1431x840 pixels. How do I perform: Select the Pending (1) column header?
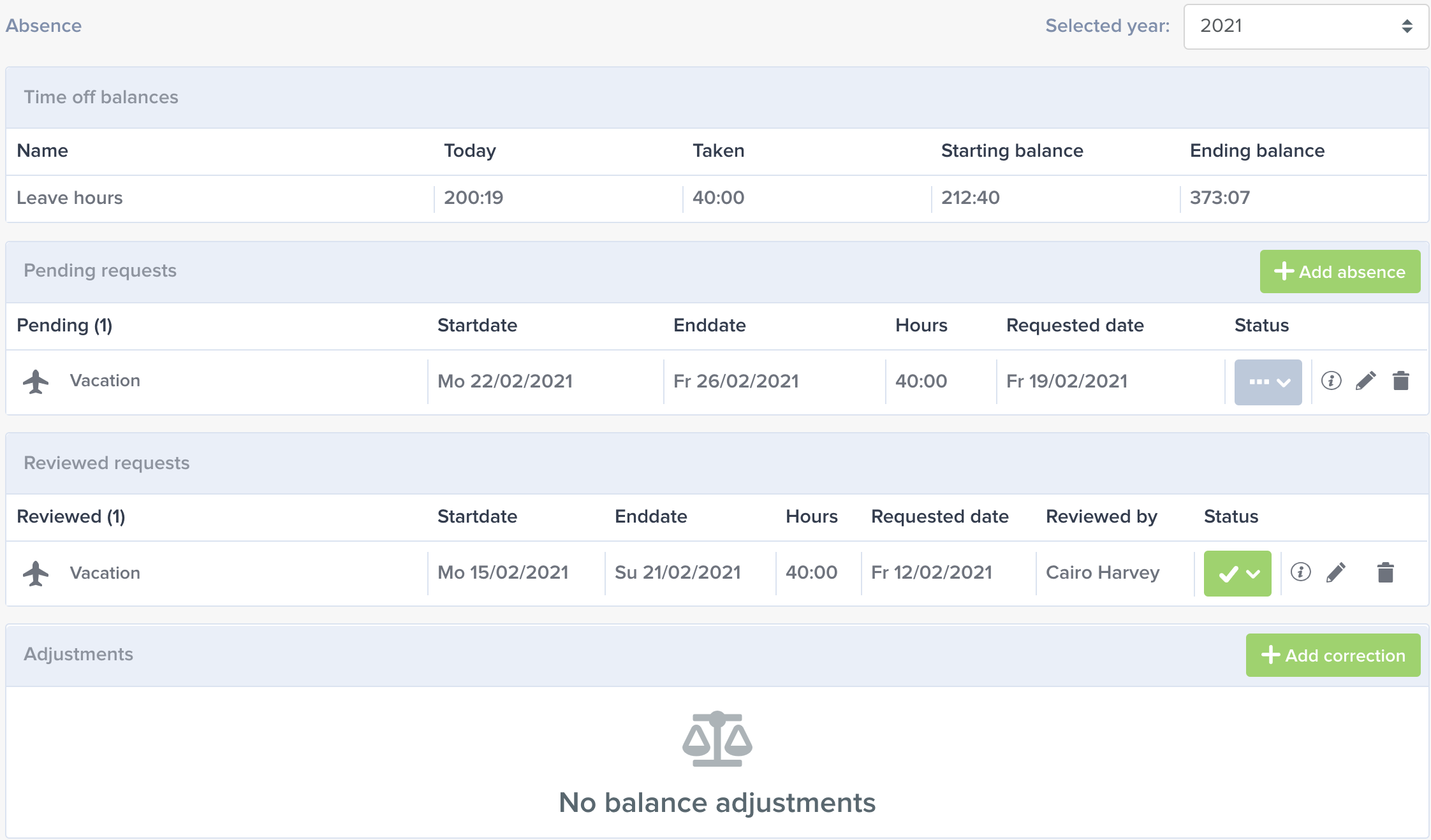(64, 325)
